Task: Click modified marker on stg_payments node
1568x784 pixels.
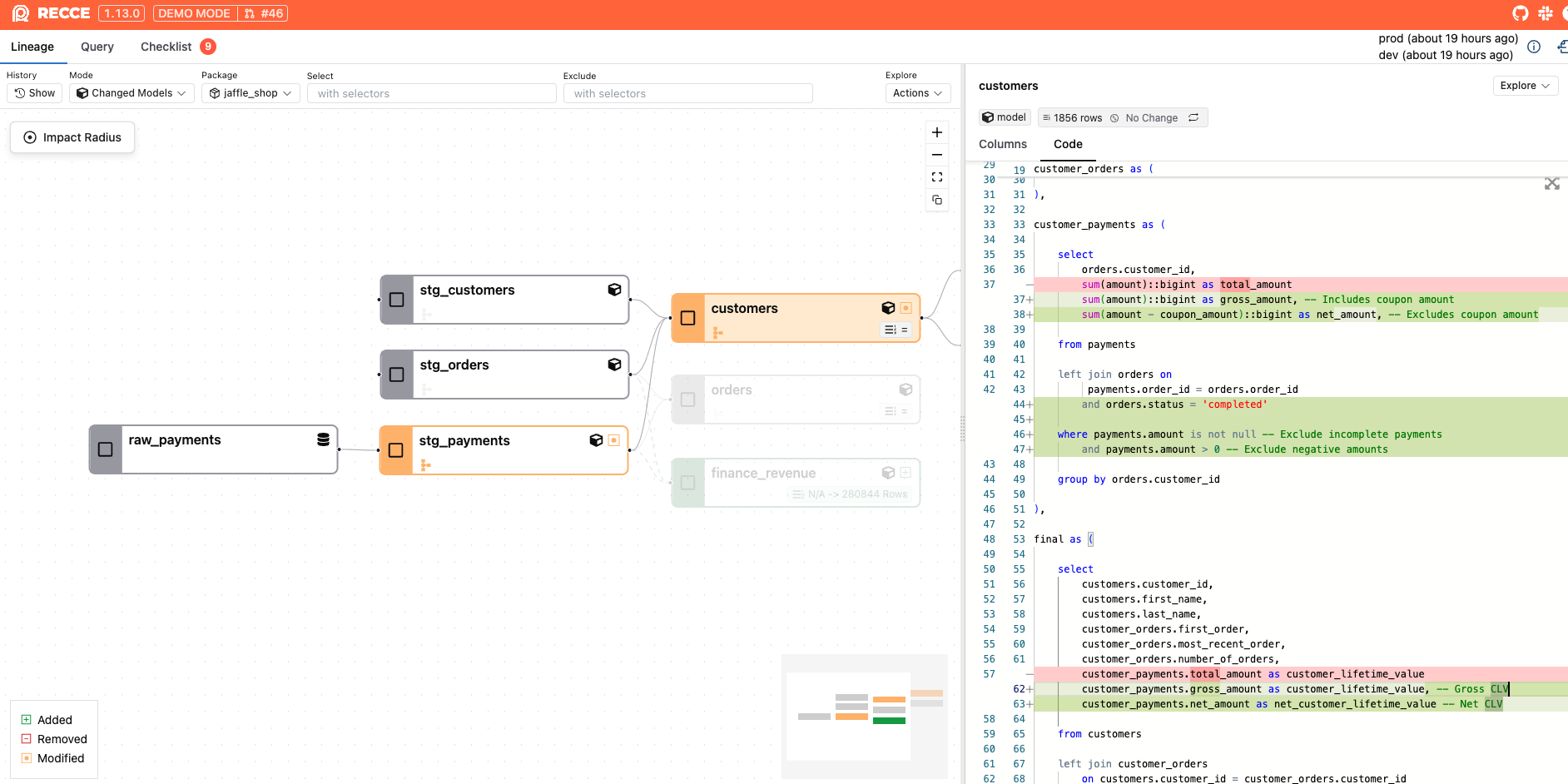Action: pyautogui.click(x=613, y=440)
